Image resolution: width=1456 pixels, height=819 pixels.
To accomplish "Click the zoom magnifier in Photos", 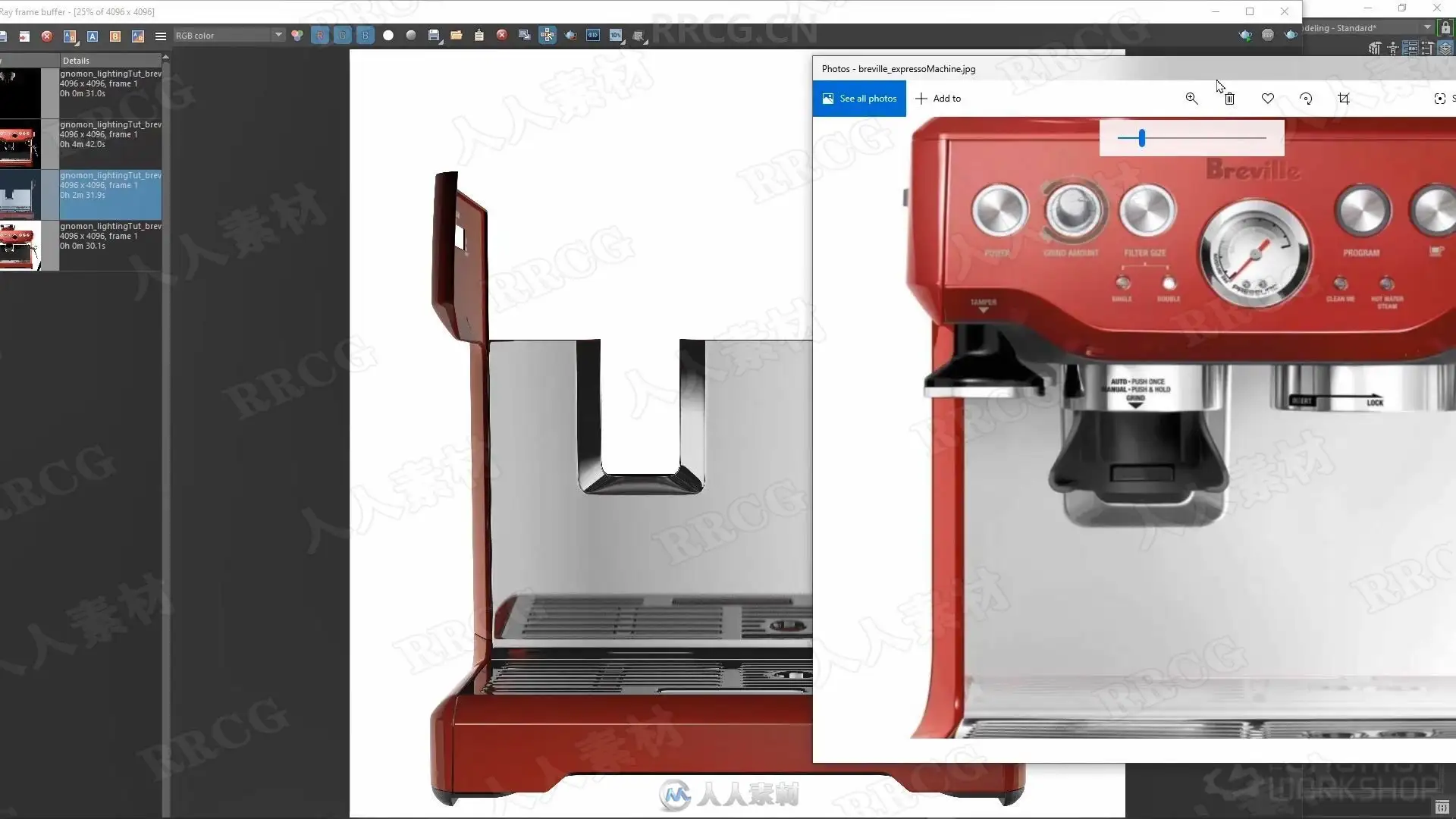I will pos(1192,99).
